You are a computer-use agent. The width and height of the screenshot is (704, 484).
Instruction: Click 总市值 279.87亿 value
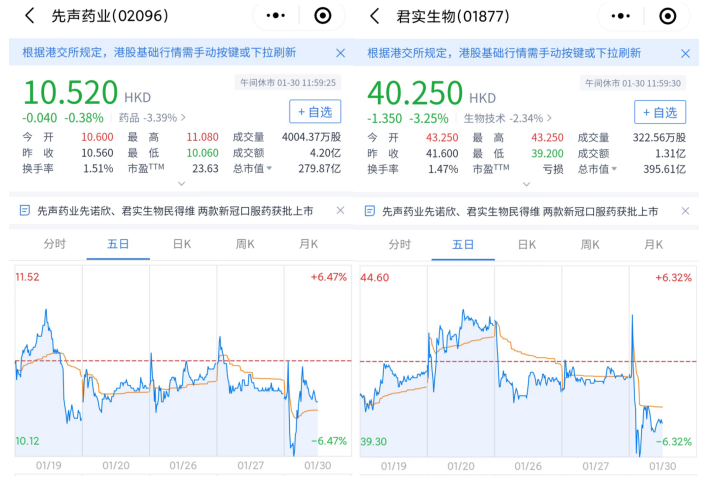point(320,168)
